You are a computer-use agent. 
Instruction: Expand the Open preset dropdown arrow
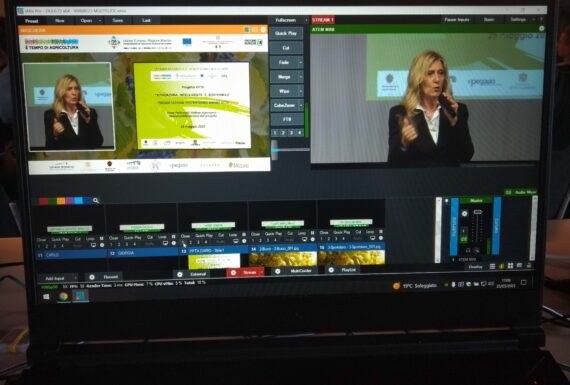(x=100, y=21)
